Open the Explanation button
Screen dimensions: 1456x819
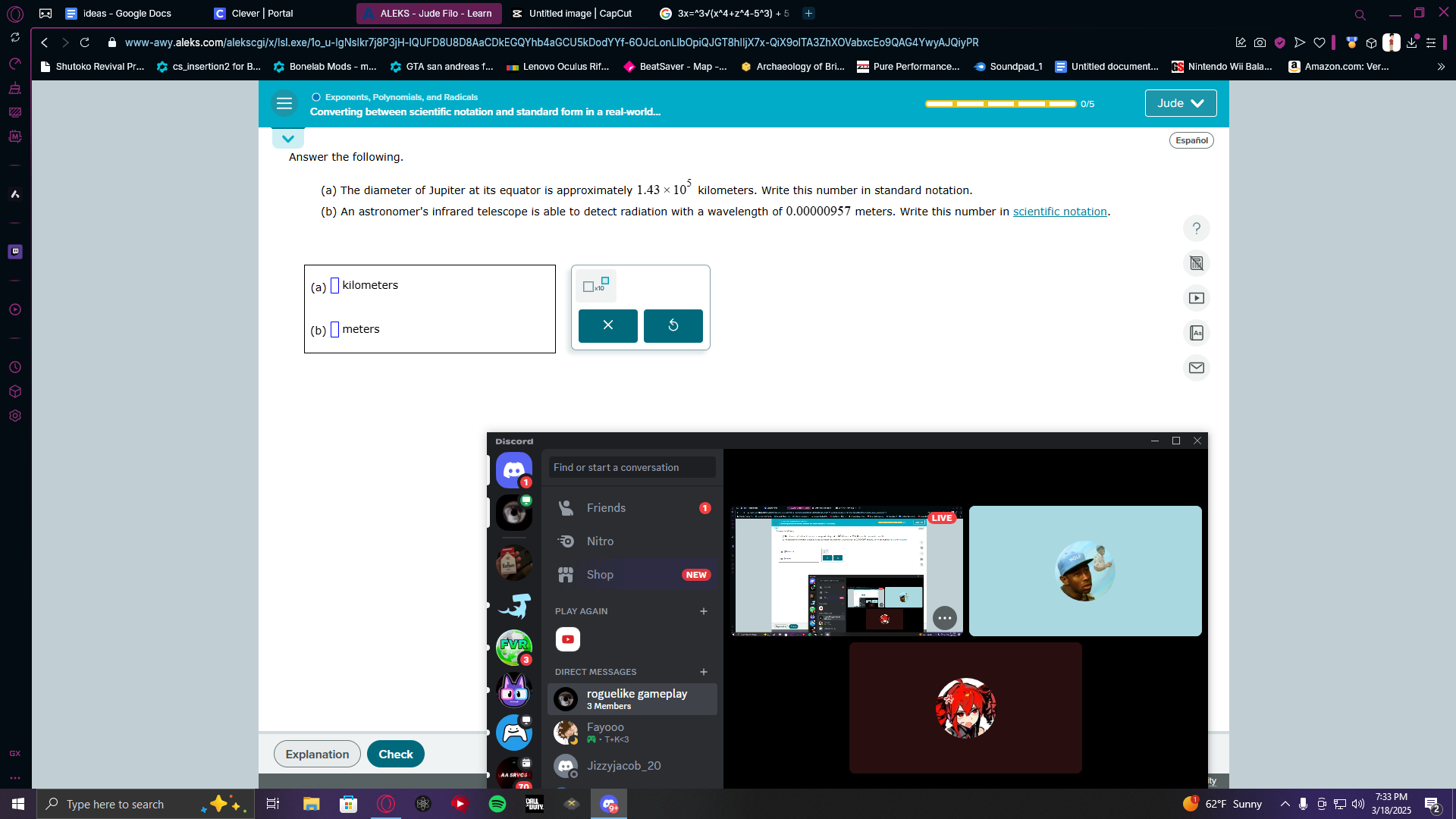point(317,754)
